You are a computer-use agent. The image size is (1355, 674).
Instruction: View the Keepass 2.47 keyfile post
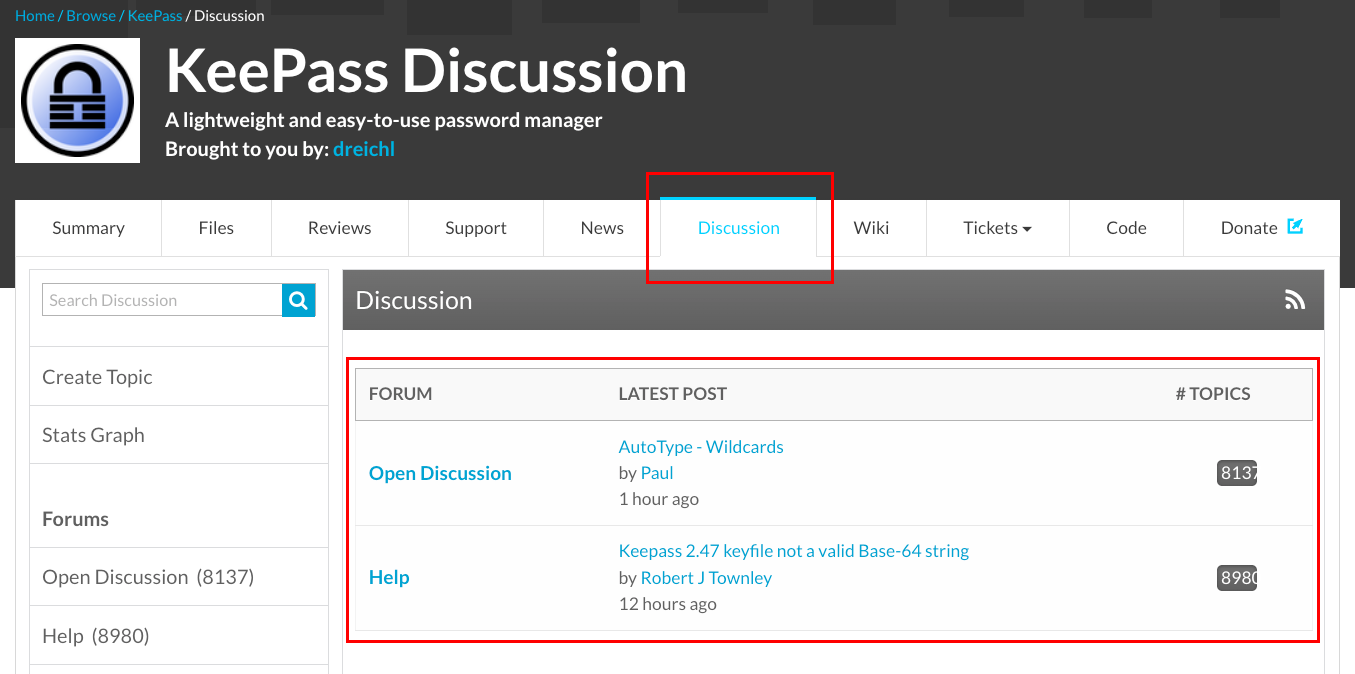click(x=793, y=551)
